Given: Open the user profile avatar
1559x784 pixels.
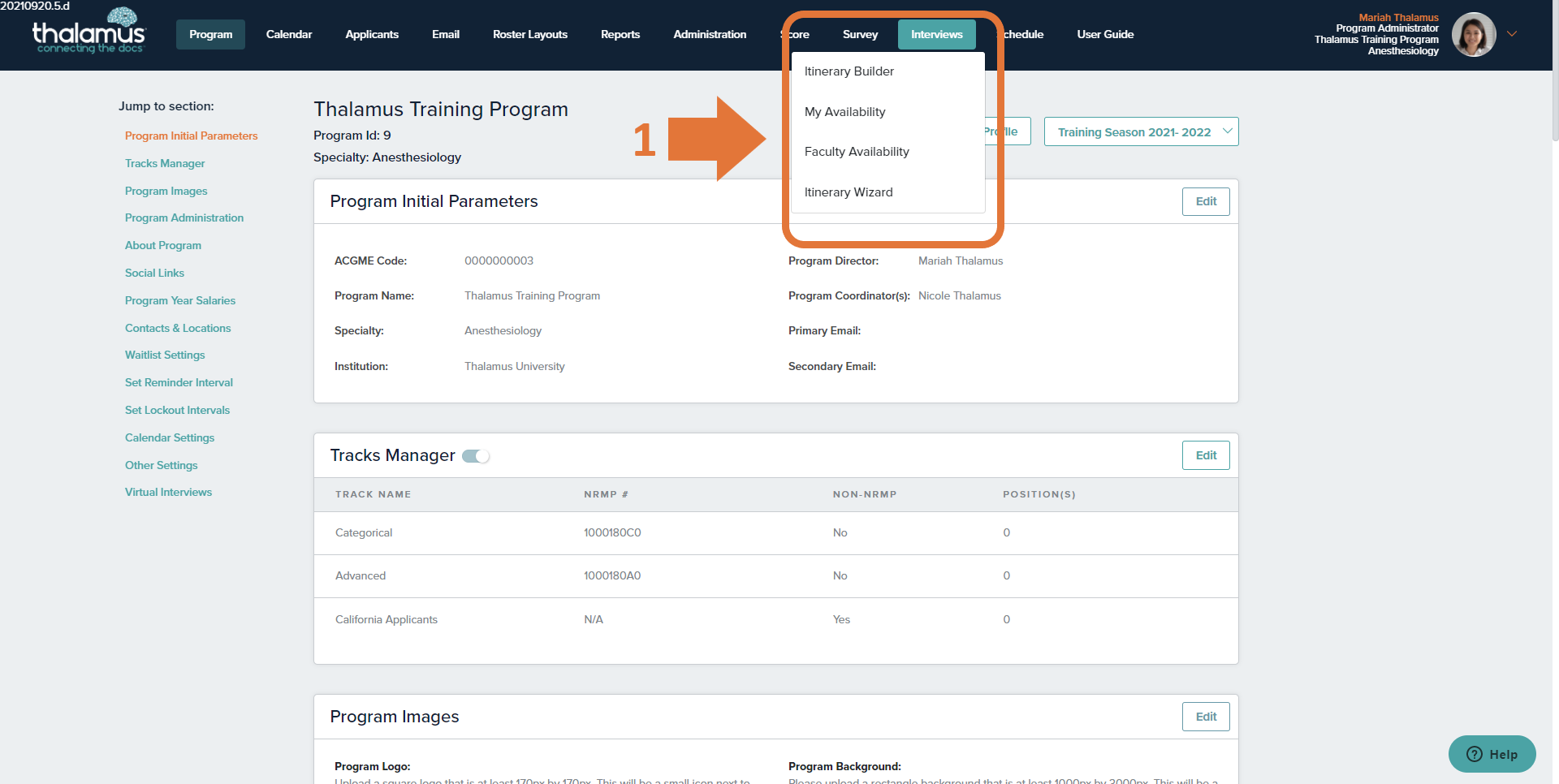Looking at the screenshot, I should (x=1474, y=34).
